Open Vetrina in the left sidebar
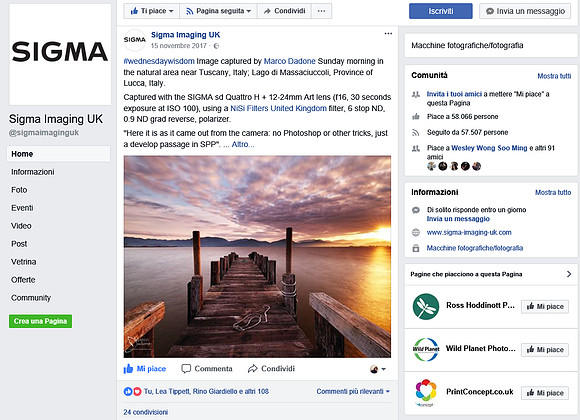The height and width of the screenshot is (420, 580). click(23, 262)
